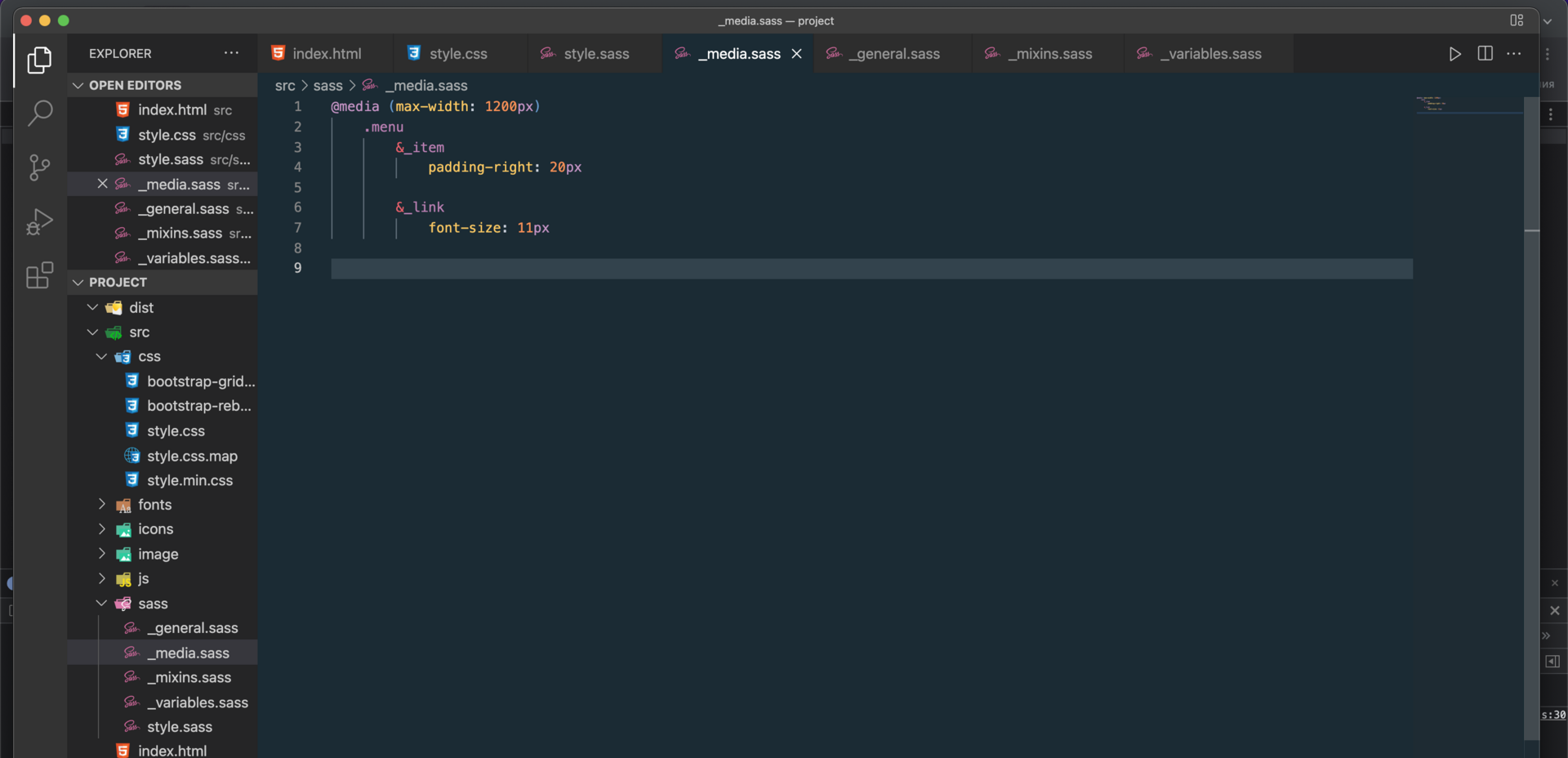This screenshot has width=1568, height=758.
Task: Open _mixins.sass in Open Editors list
Action: (x=162, y=234)
